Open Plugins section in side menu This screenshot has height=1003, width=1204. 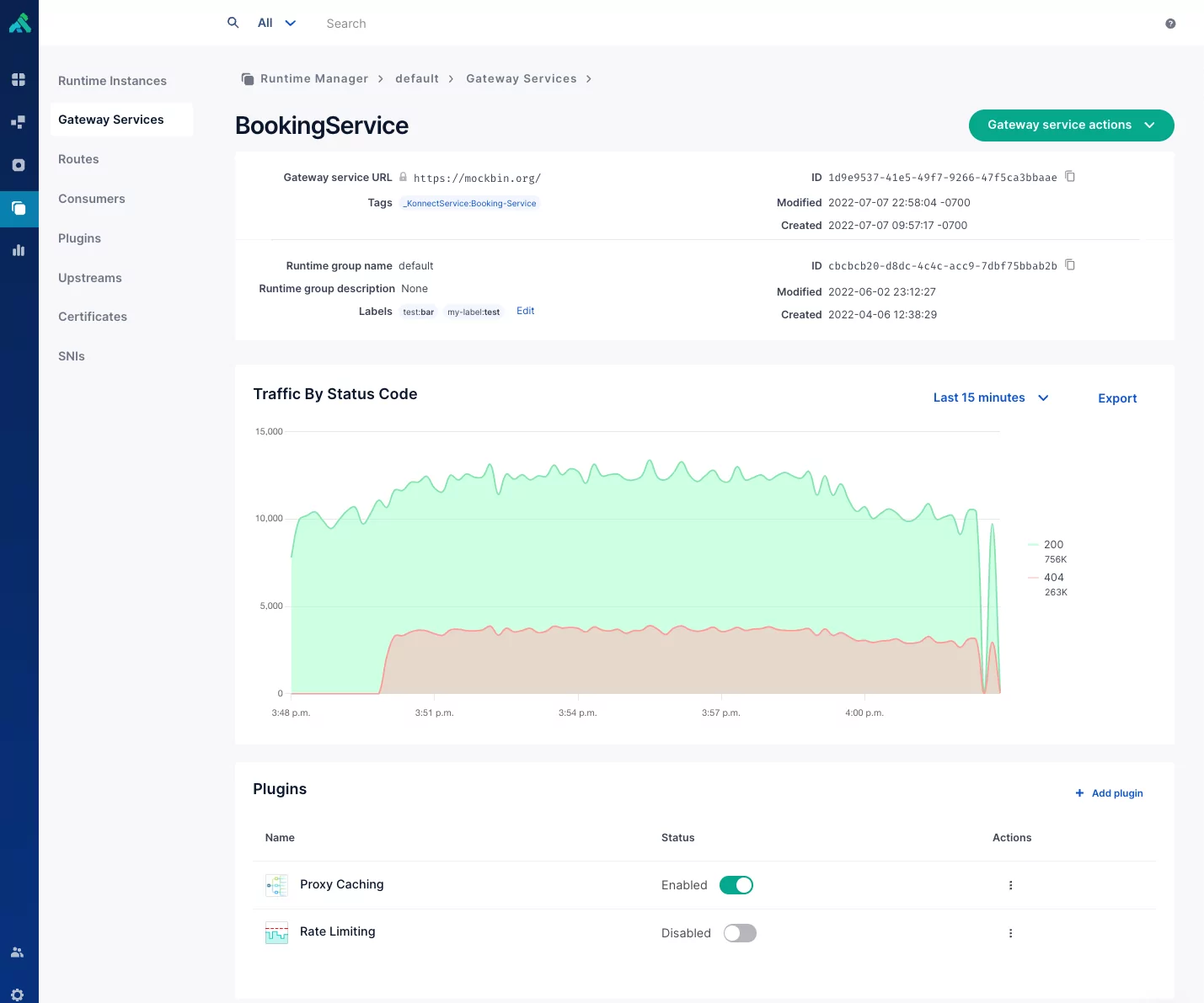pyautogui.click(x=79, y=238)
